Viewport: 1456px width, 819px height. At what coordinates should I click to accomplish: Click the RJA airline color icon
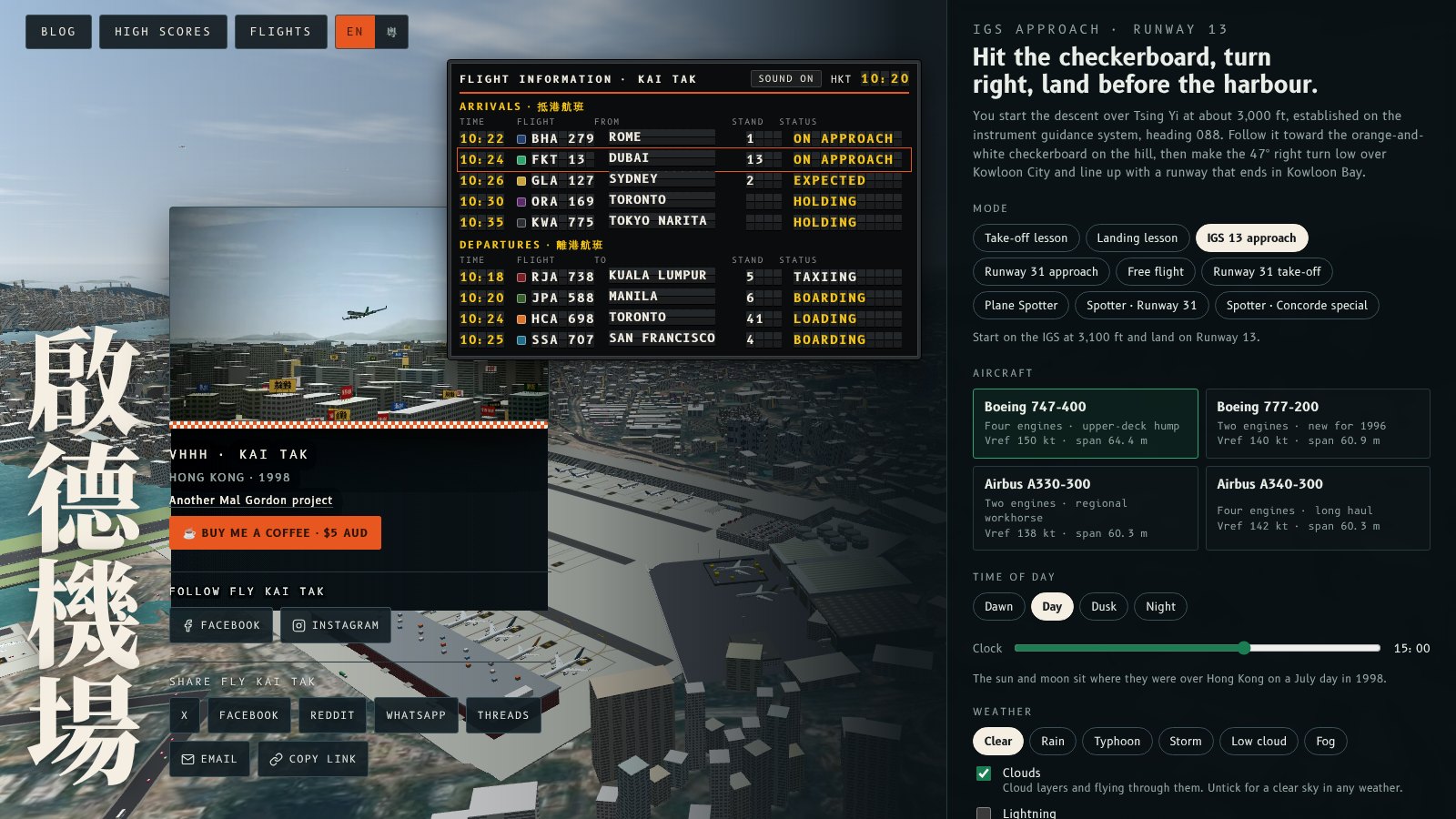coord(521,278)
